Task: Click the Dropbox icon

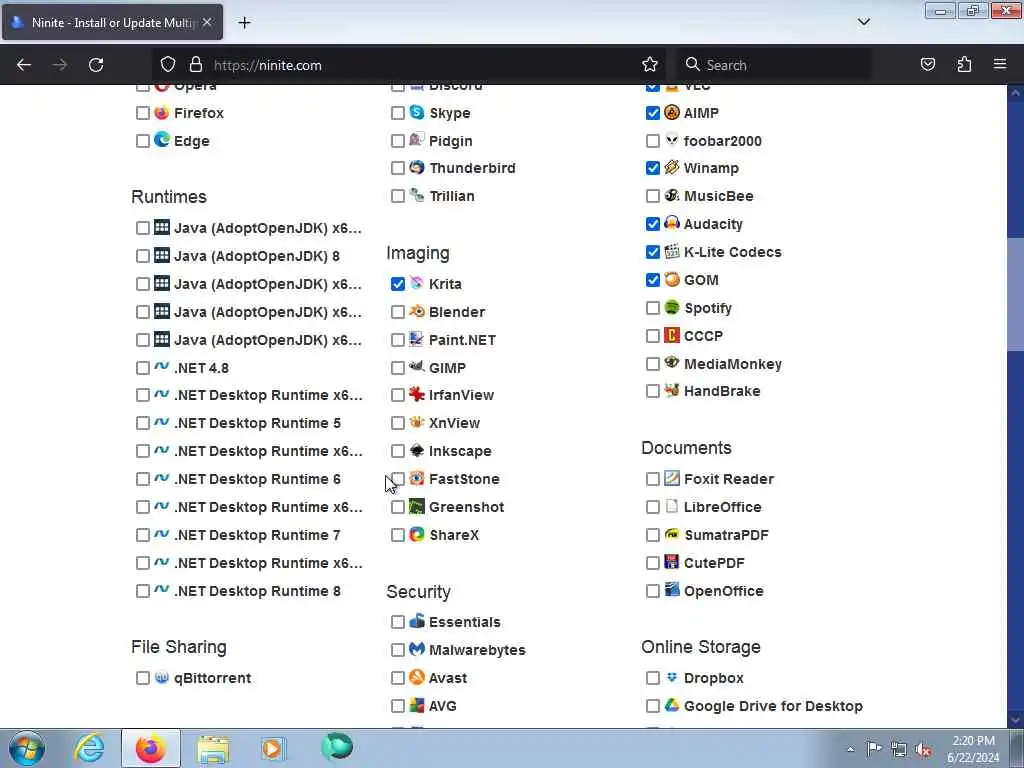Action: 672,677
